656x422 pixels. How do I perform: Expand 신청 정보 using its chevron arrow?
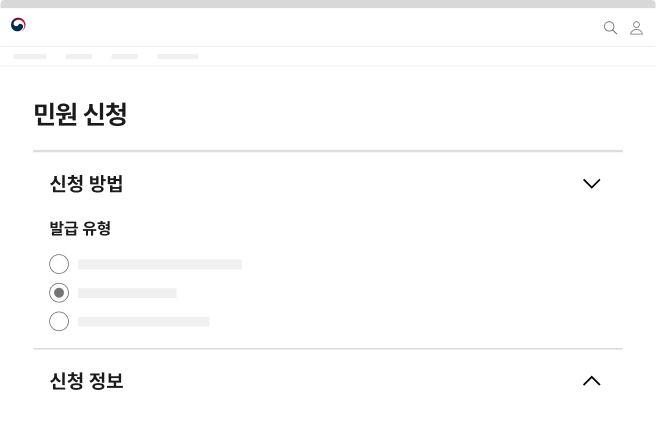pyautogui.click(x=591, y=381)
